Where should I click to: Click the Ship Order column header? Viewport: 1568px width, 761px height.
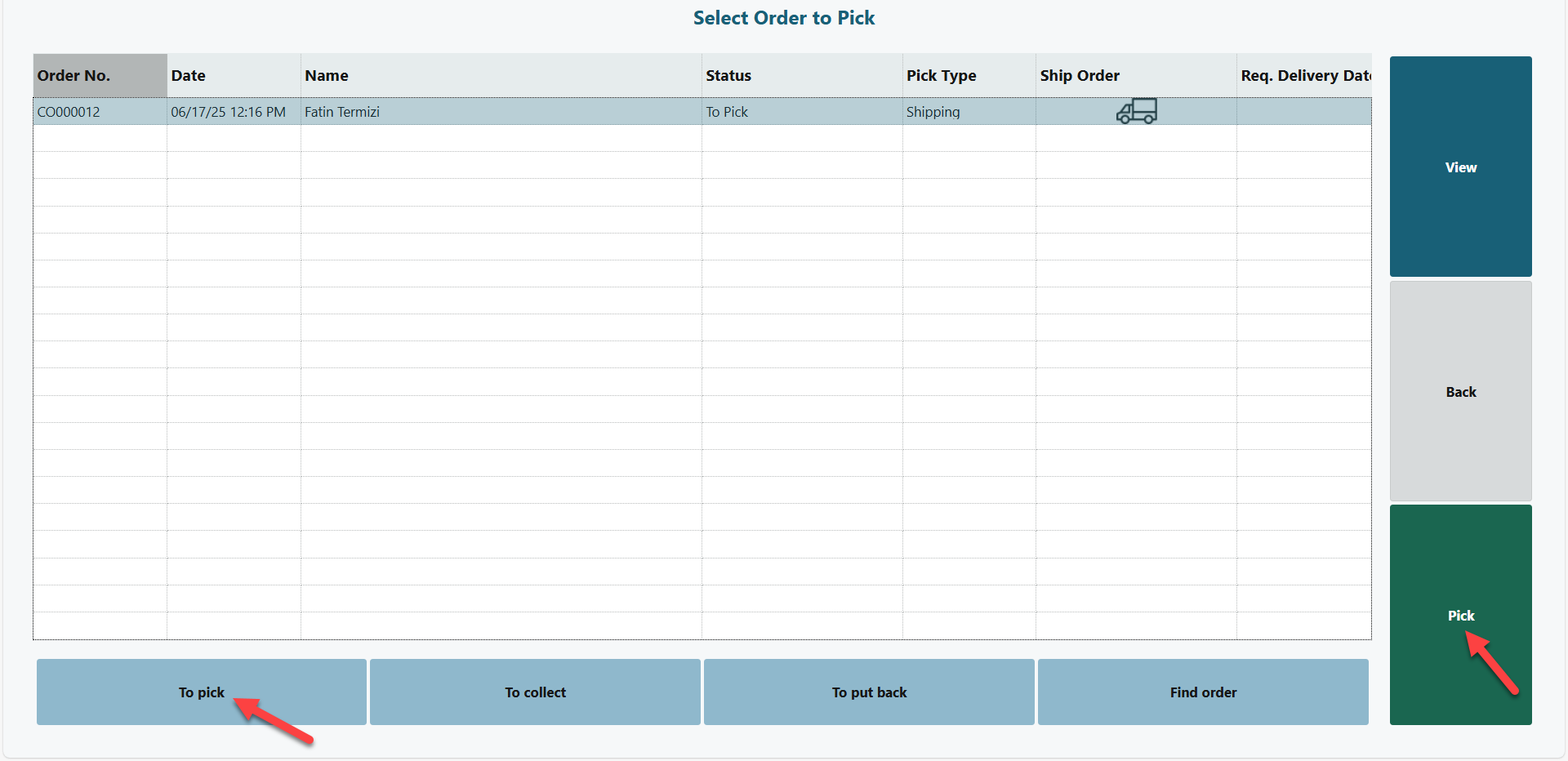click(1080, 75)
